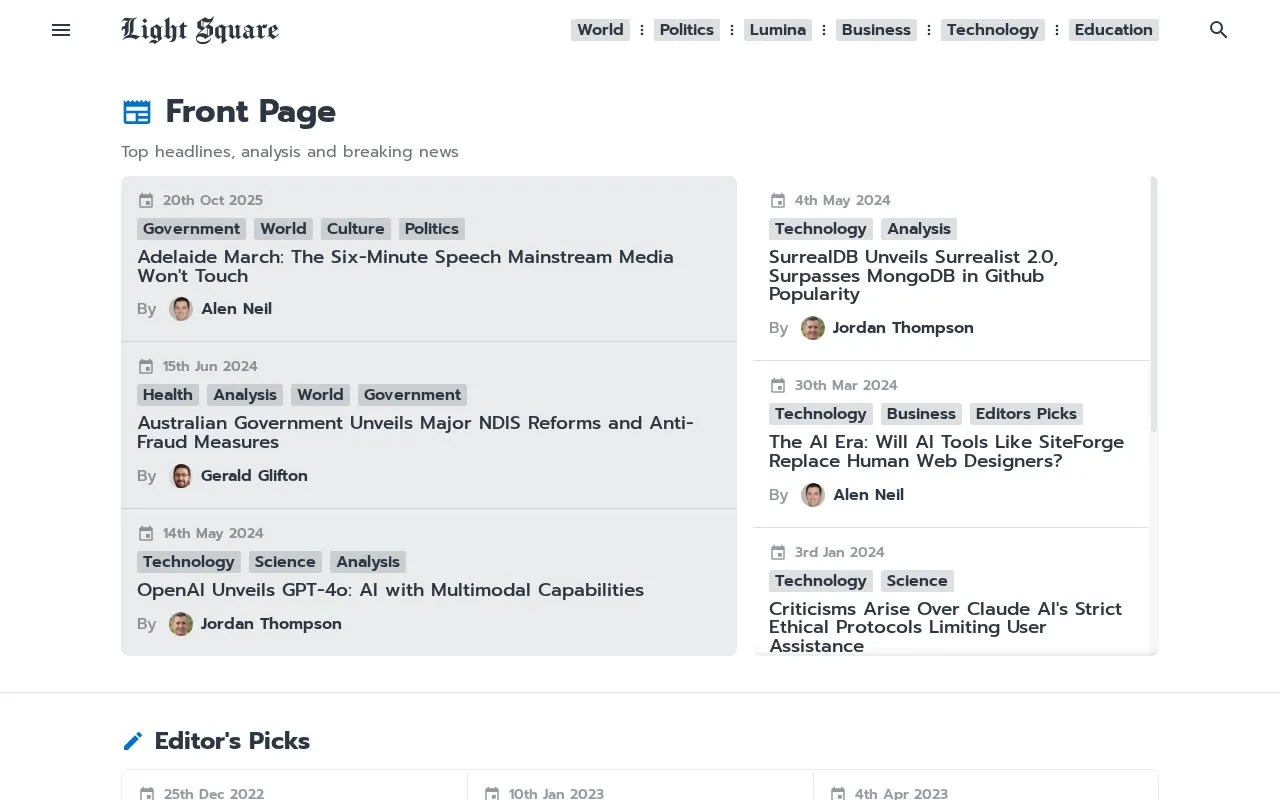Click calendar icon beside 4th May 2024

tap(778, 200)
